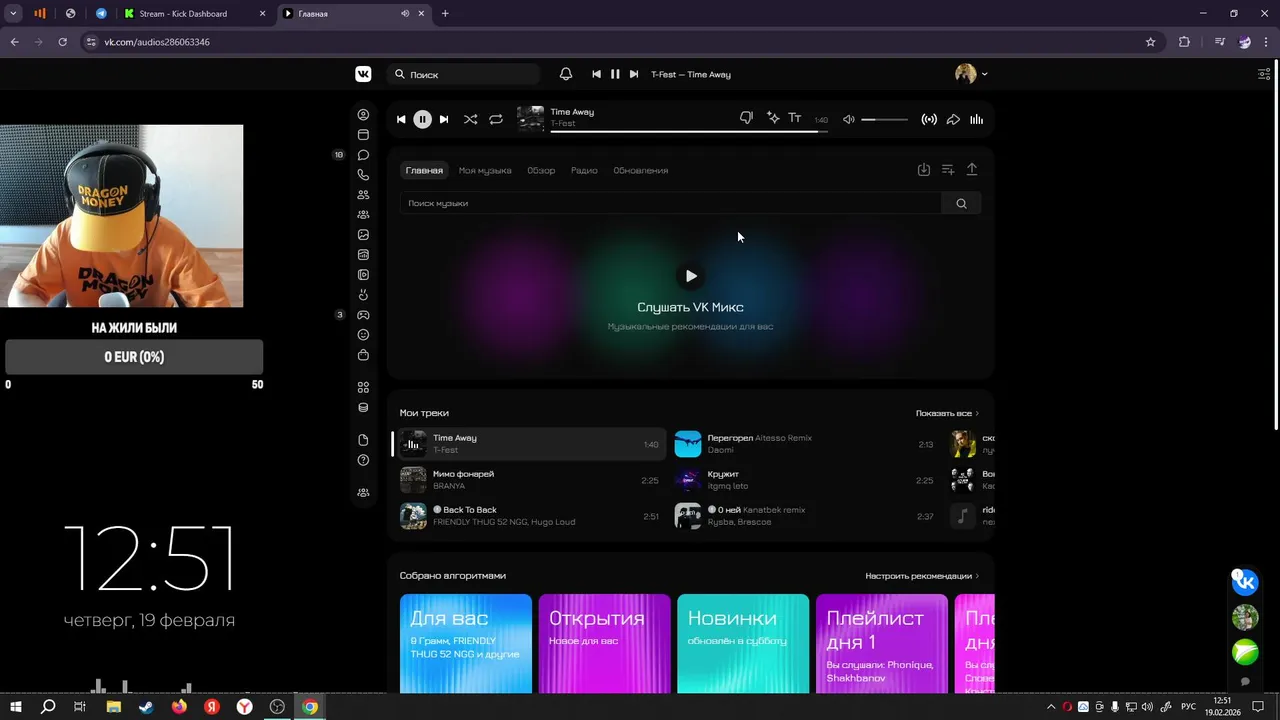Click the 'Поиск музыки' input field
The width and height of the screenshot is (1280, 720).
671,203
